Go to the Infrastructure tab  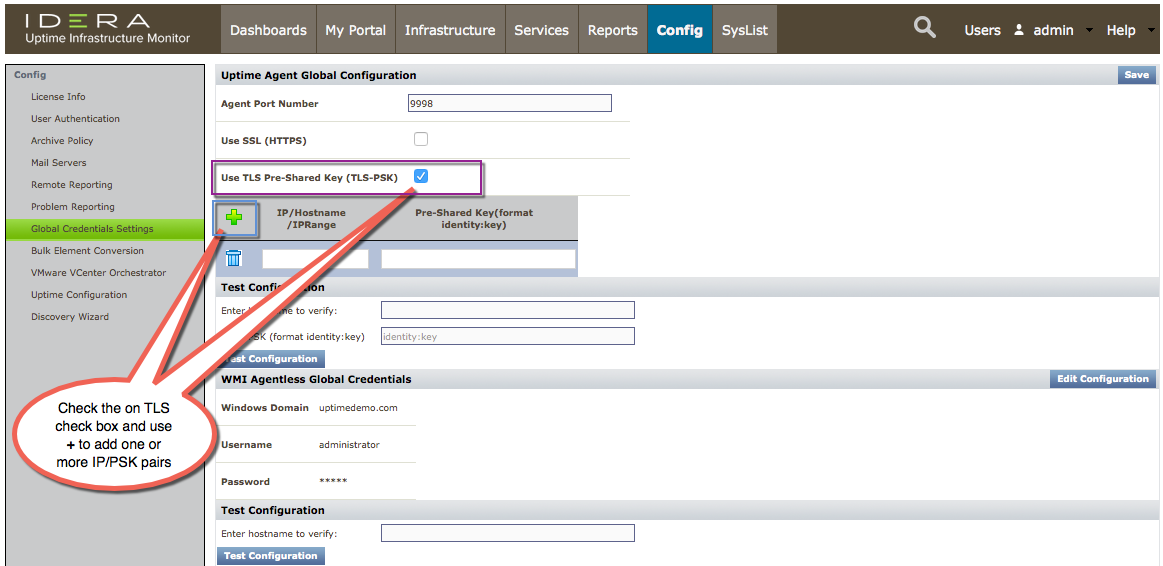pyautogui.click(x=450, y=30)
